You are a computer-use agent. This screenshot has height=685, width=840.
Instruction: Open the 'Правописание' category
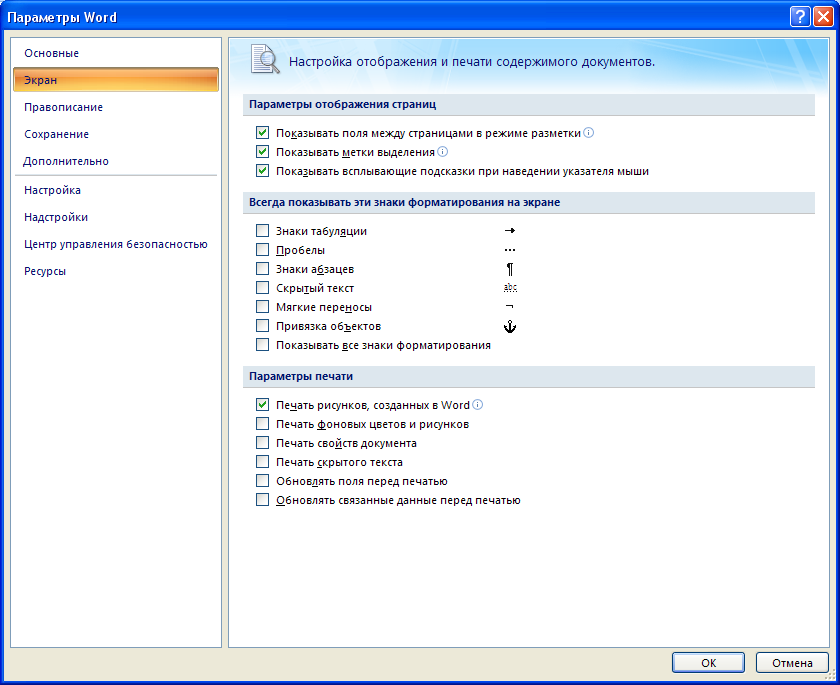pyautogui.click(x=116, y=107)
